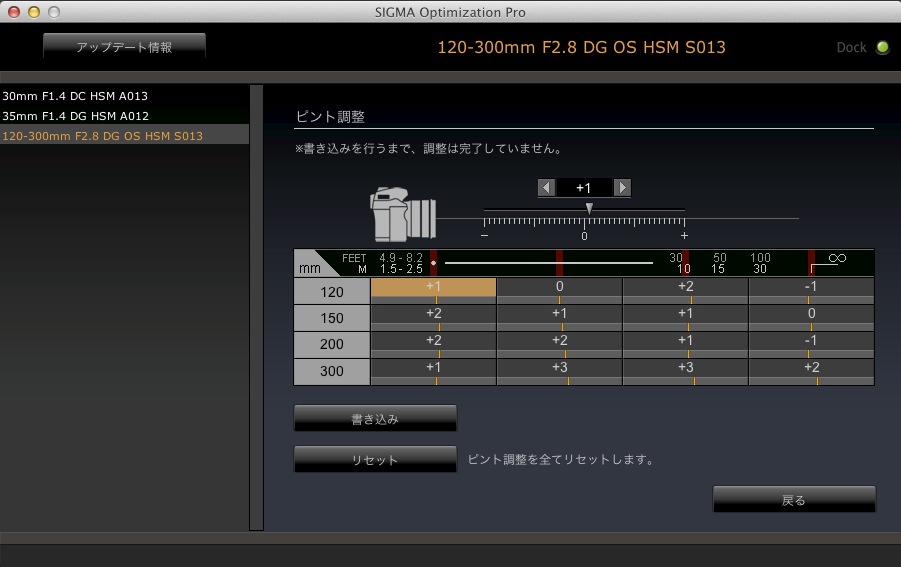Select 300mm row second cell showing +3
Viewport: 901px width, 567px height.
pyautogui.click(x=559, y=372)
